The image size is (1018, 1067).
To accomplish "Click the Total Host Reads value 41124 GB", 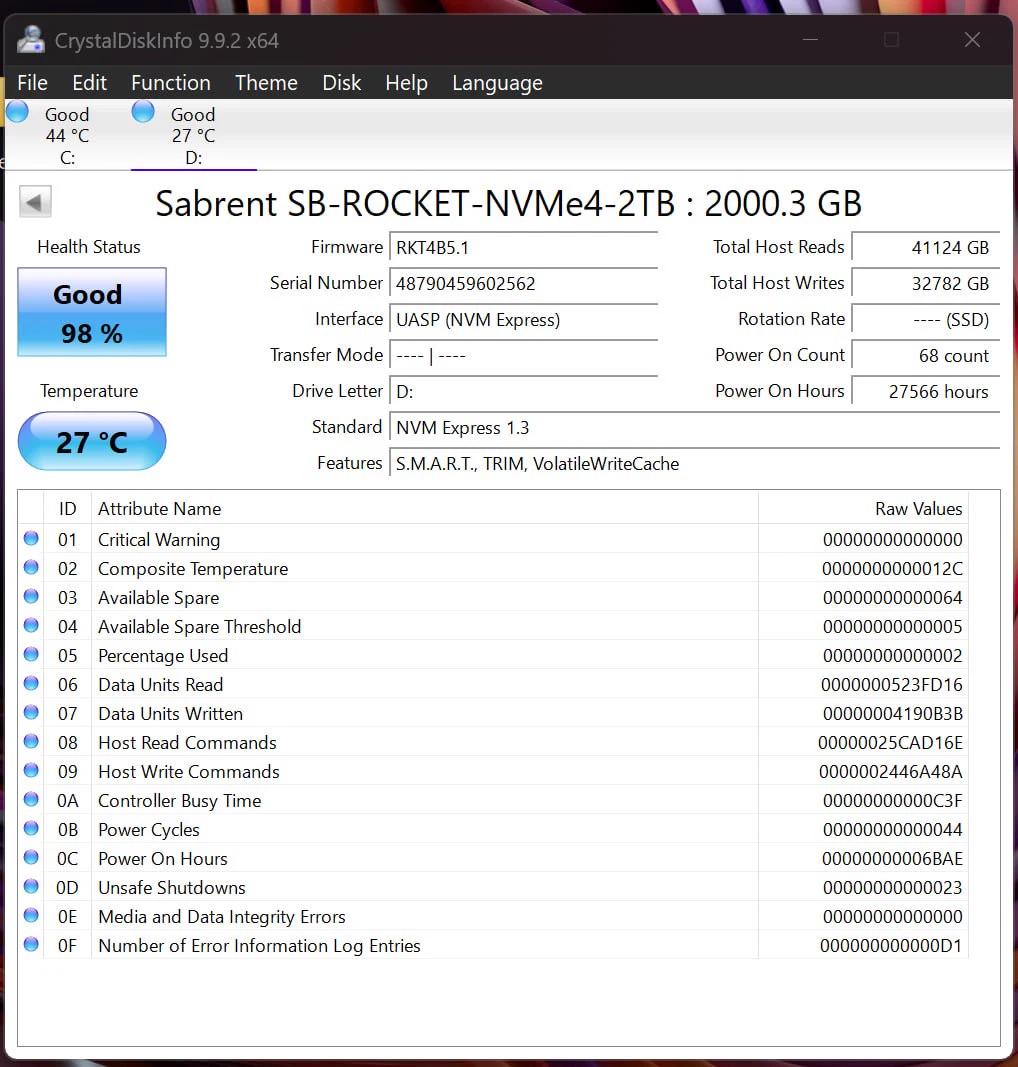I will tap(925, 247).
